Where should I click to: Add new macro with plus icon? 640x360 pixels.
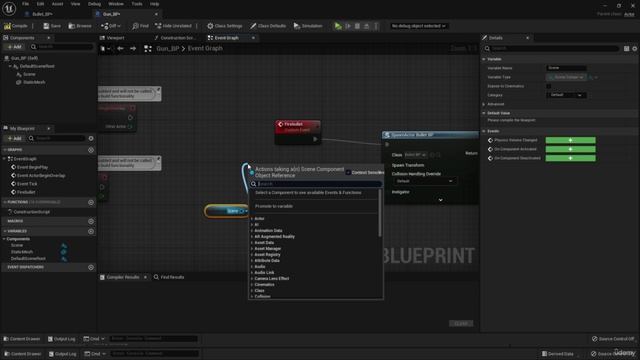pos(91,221)
